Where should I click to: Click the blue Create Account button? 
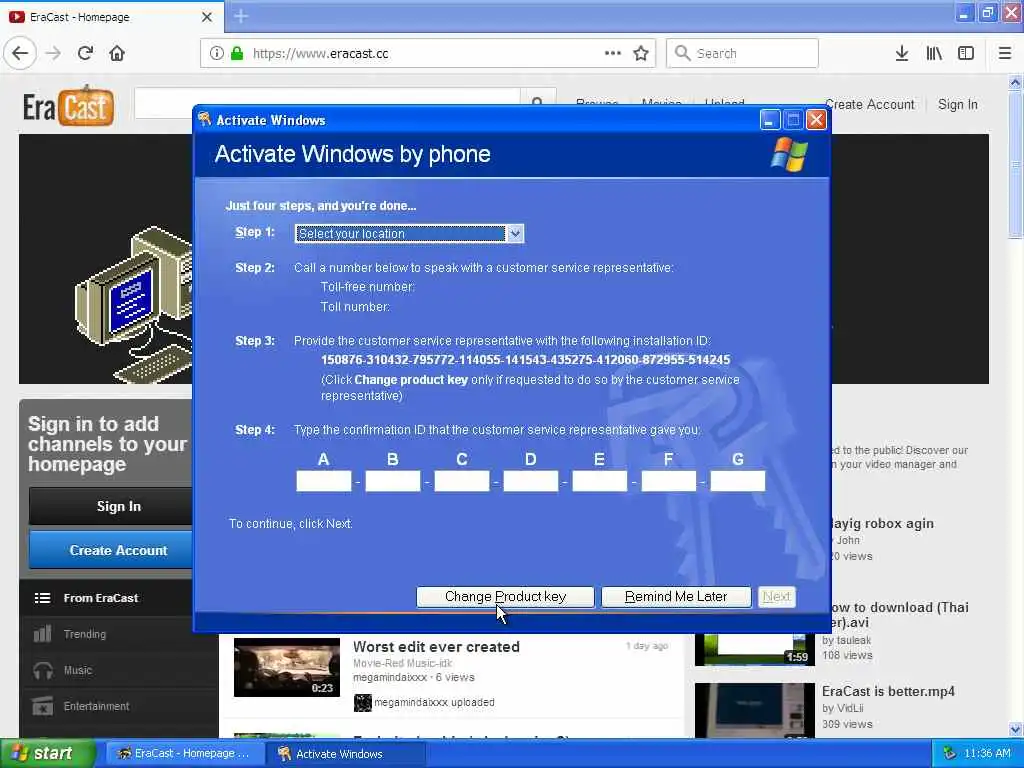click(x=111, y=550)
